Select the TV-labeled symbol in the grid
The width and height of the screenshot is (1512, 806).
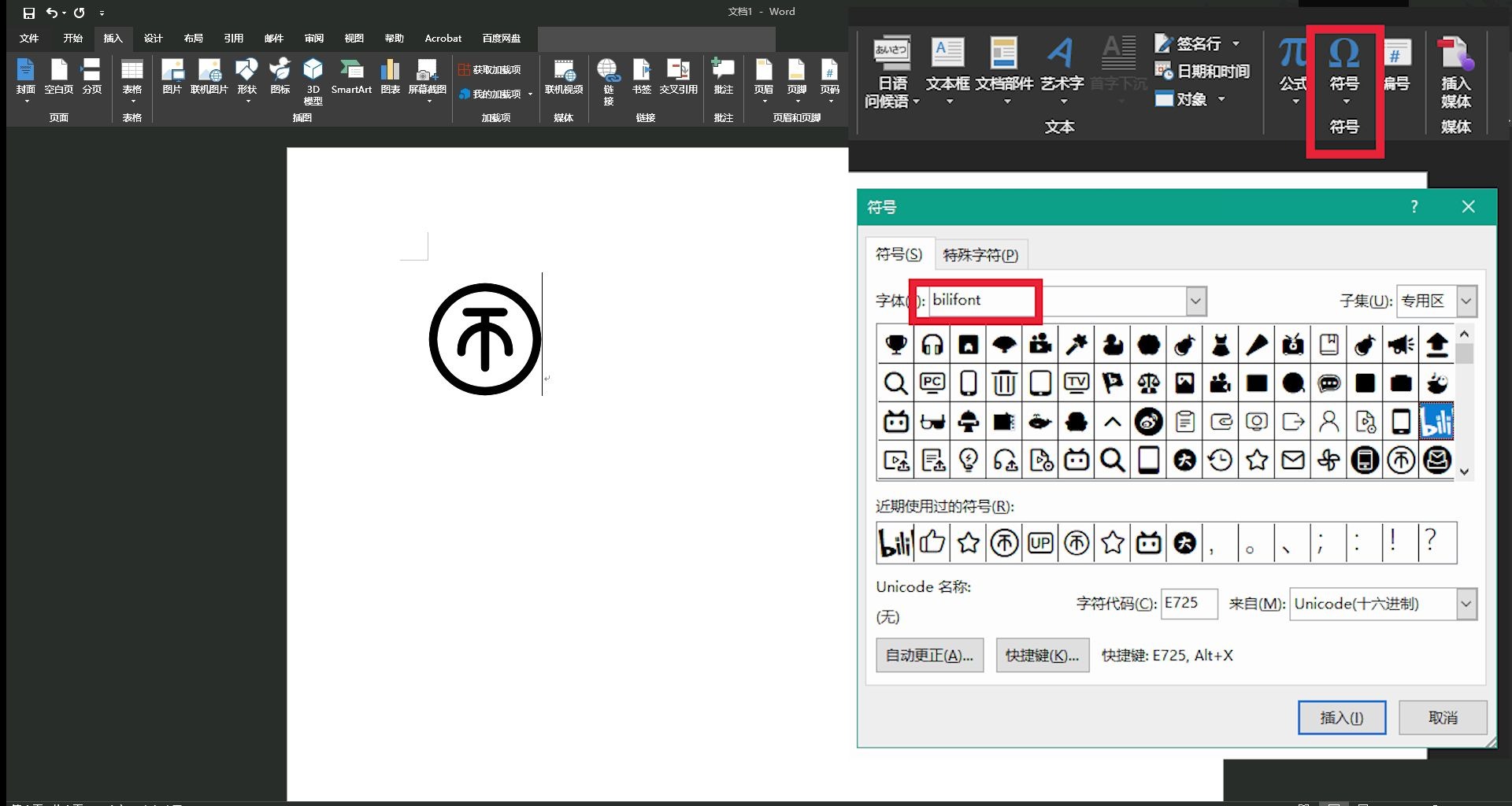click(x=1077, y=383)
